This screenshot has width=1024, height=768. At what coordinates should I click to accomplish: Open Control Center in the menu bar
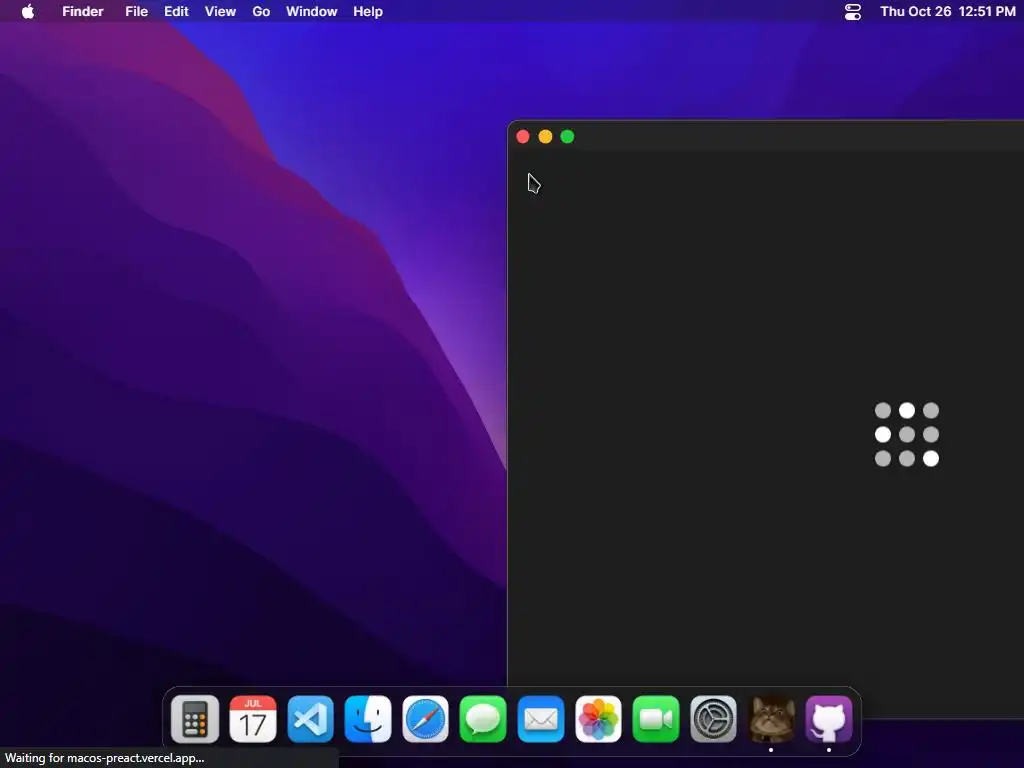tap(853, 11)
